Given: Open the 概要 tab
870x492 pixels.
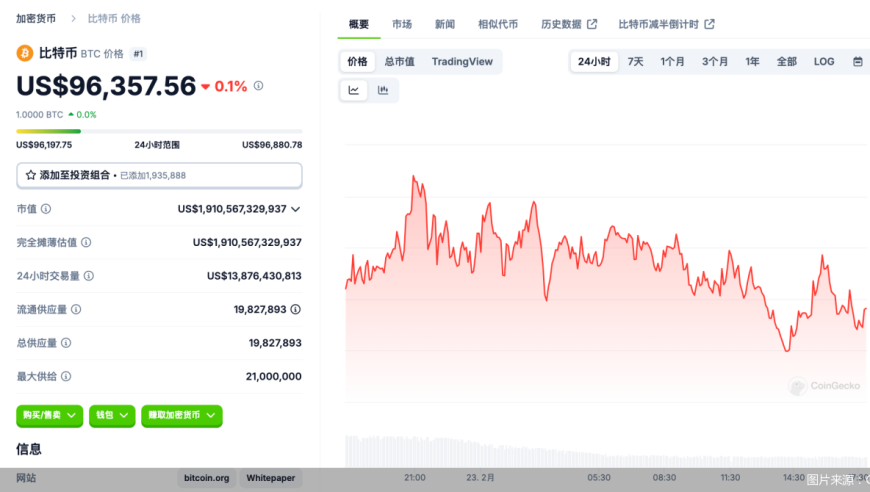Looking at the screenshot, I should click(358, 24).
